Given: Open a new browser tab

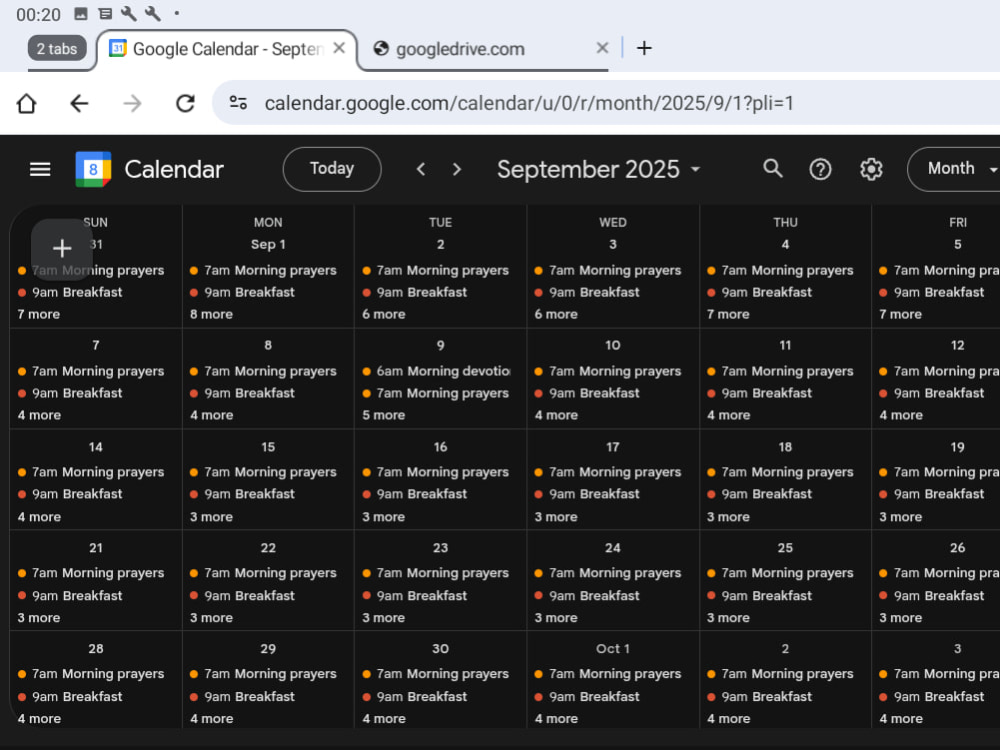Looking at the screenshot, I should (x=644, y=48).
